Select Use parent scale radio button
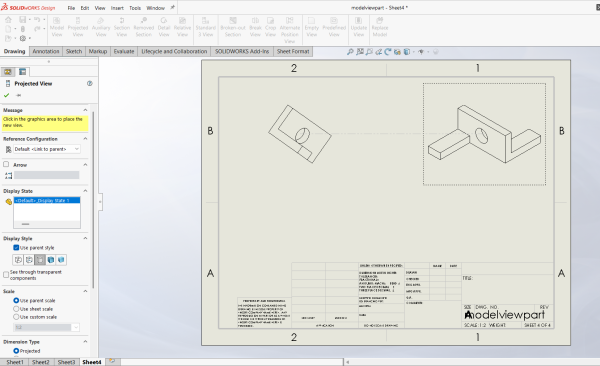Image resolution: width=600 pixels, height=366 pixels. (16, 301)
